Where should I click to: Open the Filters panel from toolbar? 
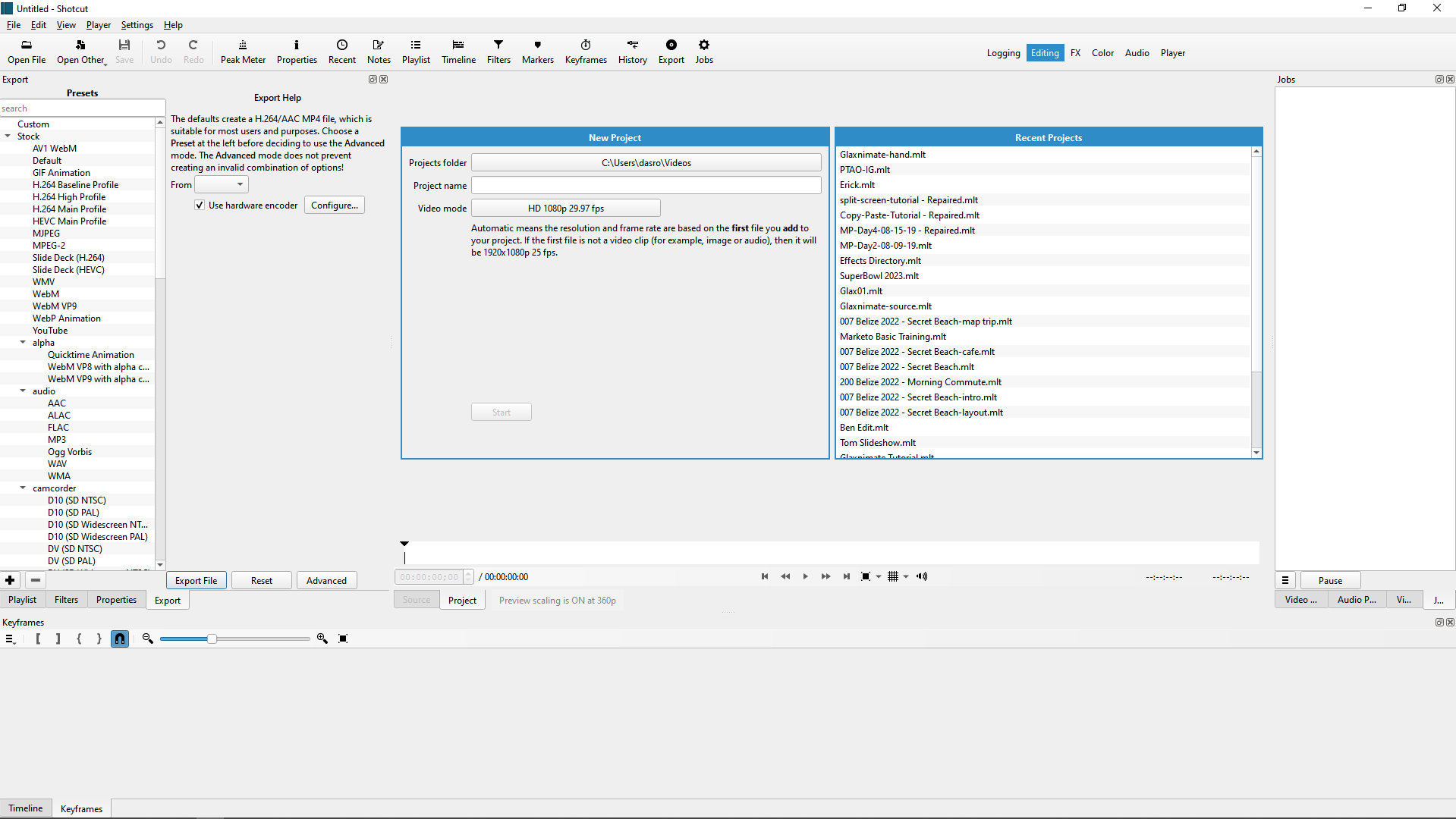(x=498, y=52)
